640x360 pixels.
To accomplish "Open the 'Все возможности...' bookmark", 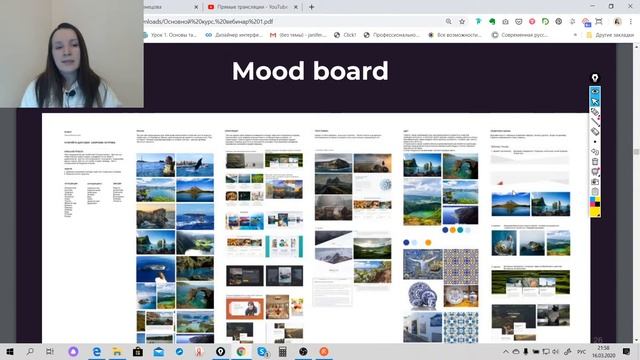I will pyautogui.click(x=455, y=35).
